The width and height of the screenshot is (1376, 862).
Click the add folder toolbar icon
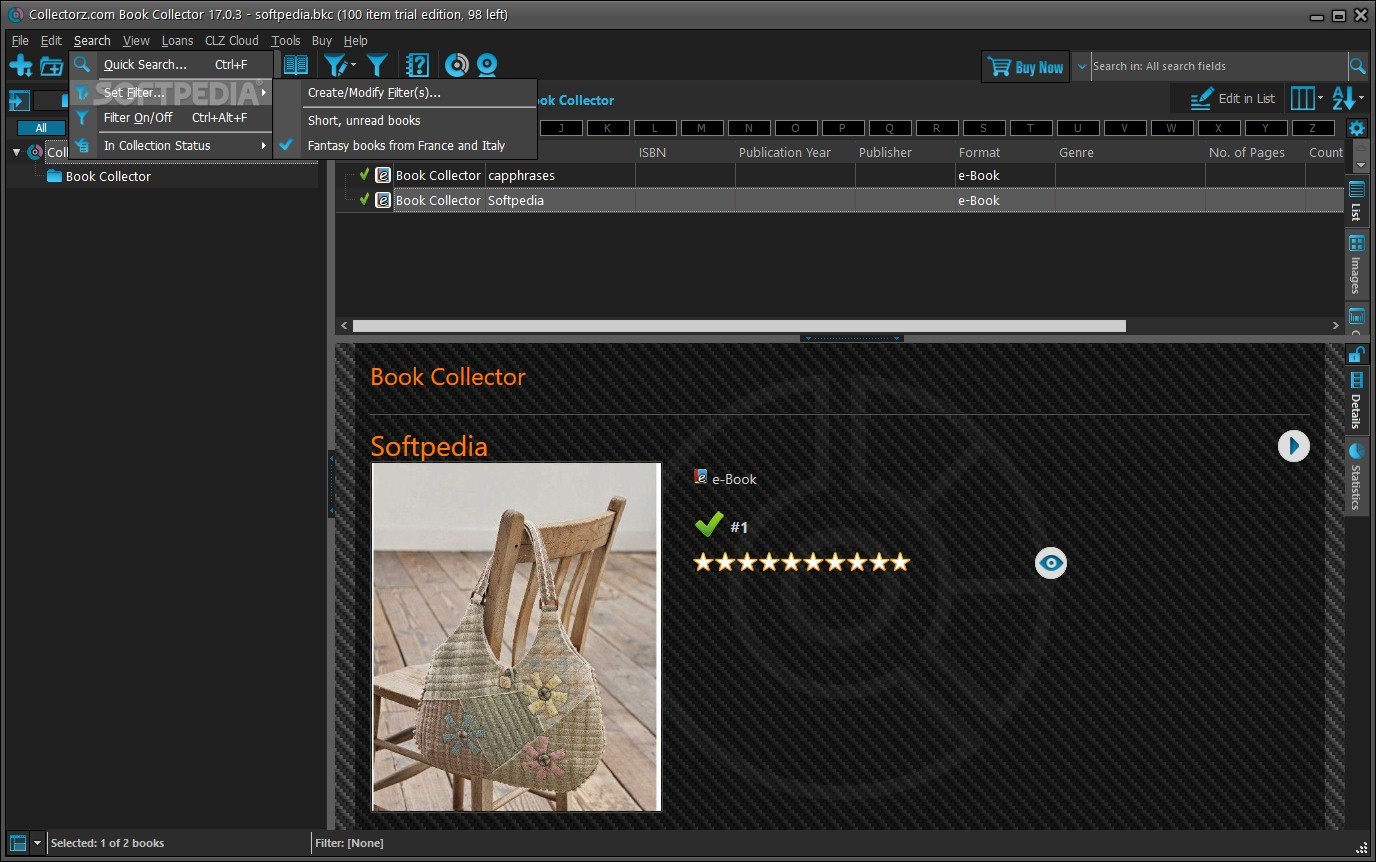pos(51,67)
